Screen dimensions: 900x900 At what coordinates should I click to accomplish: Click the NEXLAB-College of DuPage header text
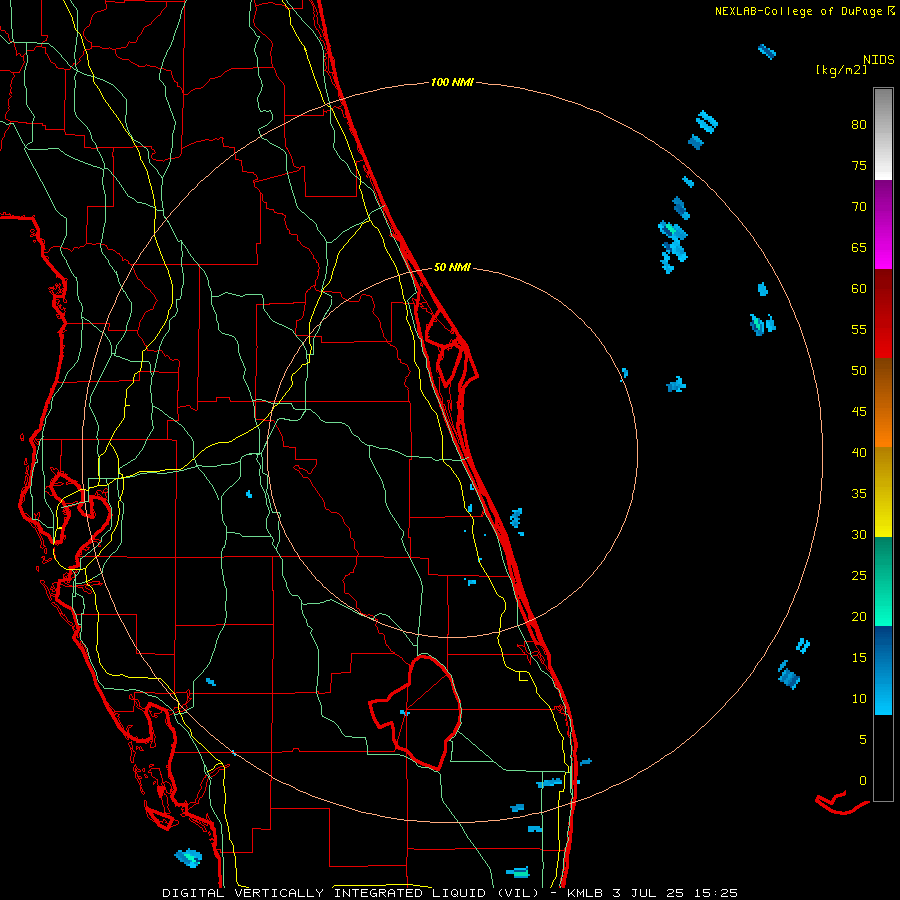click(798, 11)
